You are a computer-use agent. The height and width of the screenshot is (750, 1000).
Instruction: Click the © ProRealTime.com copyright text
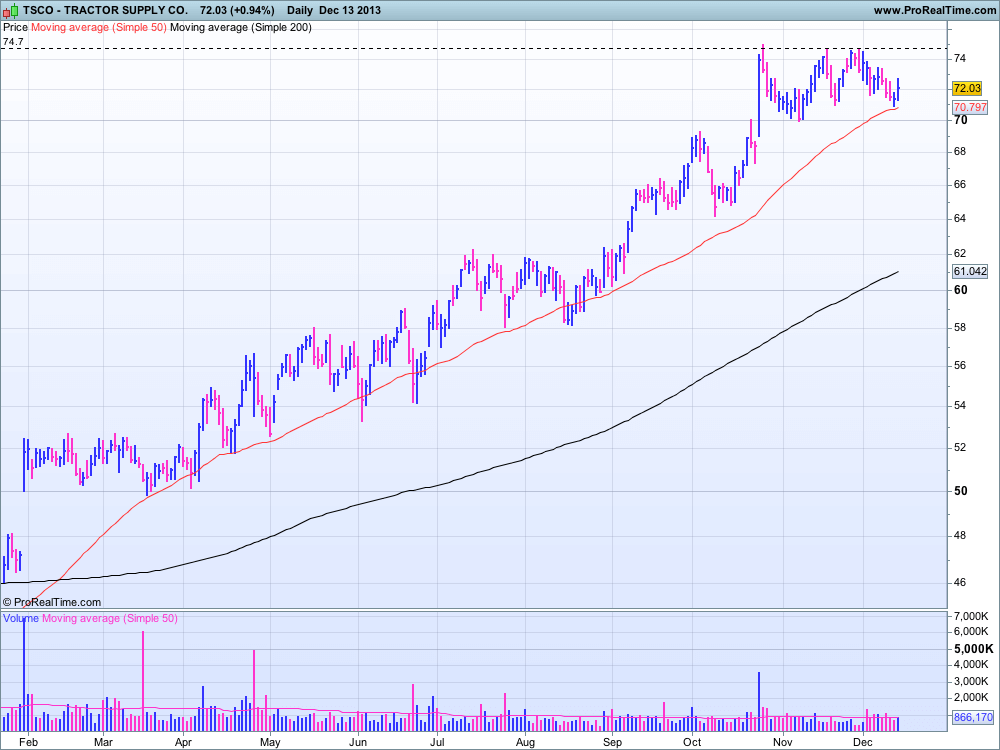pos(52,602)
